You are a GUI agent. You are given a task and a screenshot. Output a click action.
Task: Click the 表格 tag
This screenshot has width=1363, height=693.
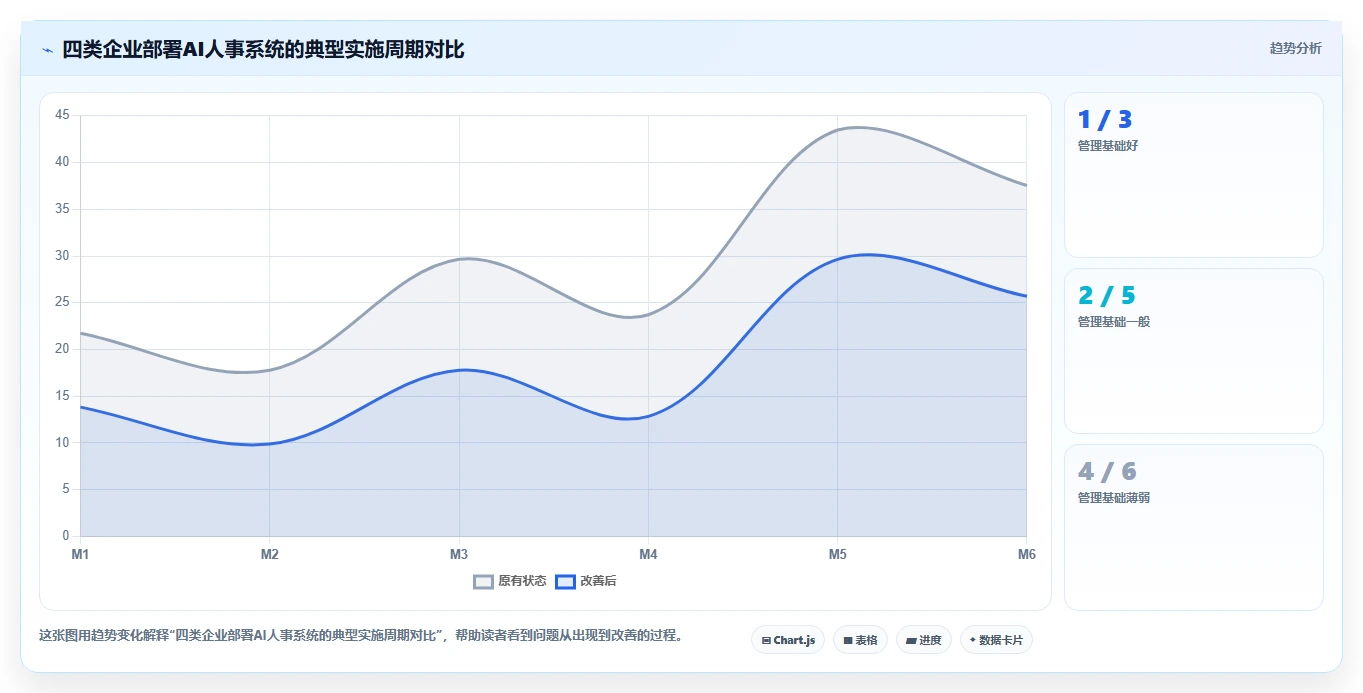tap(860, 640)
